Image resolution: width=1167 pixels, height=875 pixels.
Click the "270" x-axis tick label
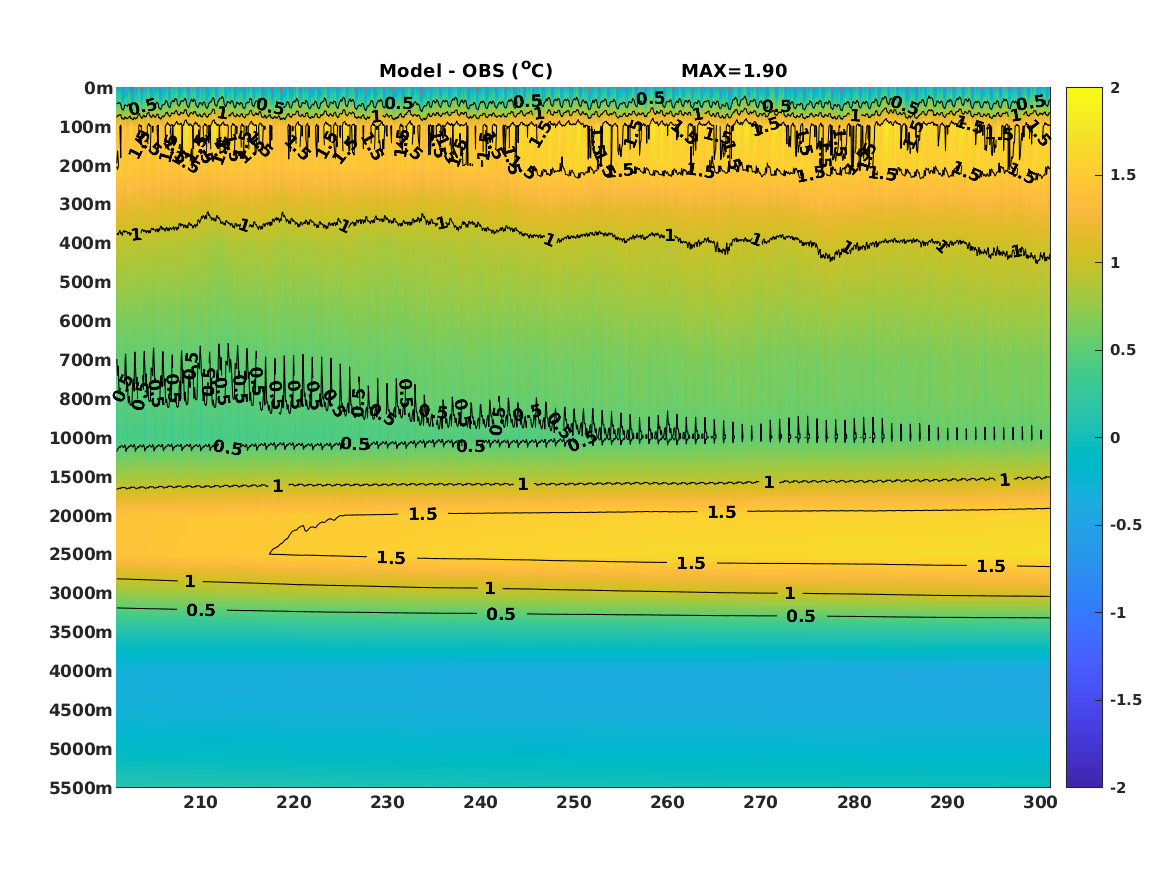coord(761,802)
